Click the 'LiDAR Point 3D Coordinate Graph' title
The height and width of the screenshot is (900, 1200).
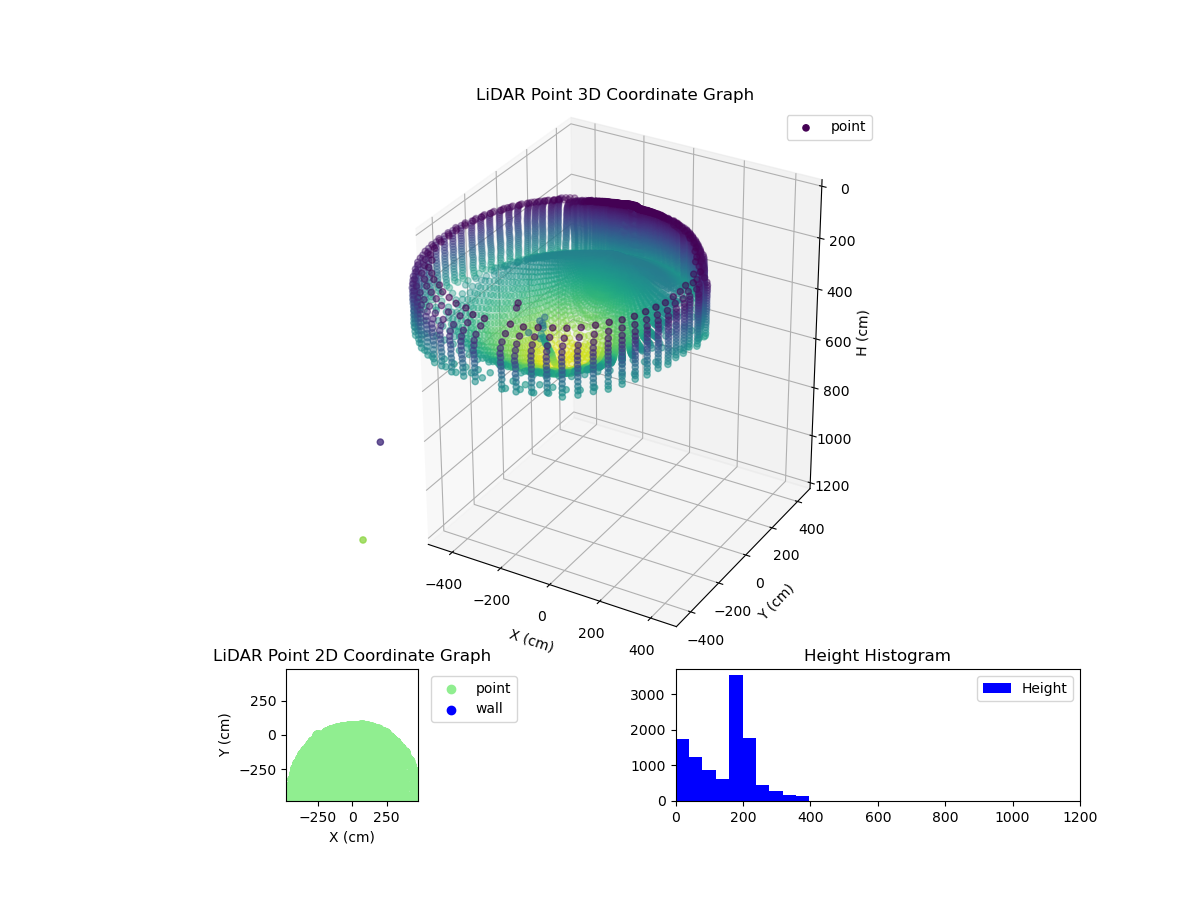[x=615, y=95]
